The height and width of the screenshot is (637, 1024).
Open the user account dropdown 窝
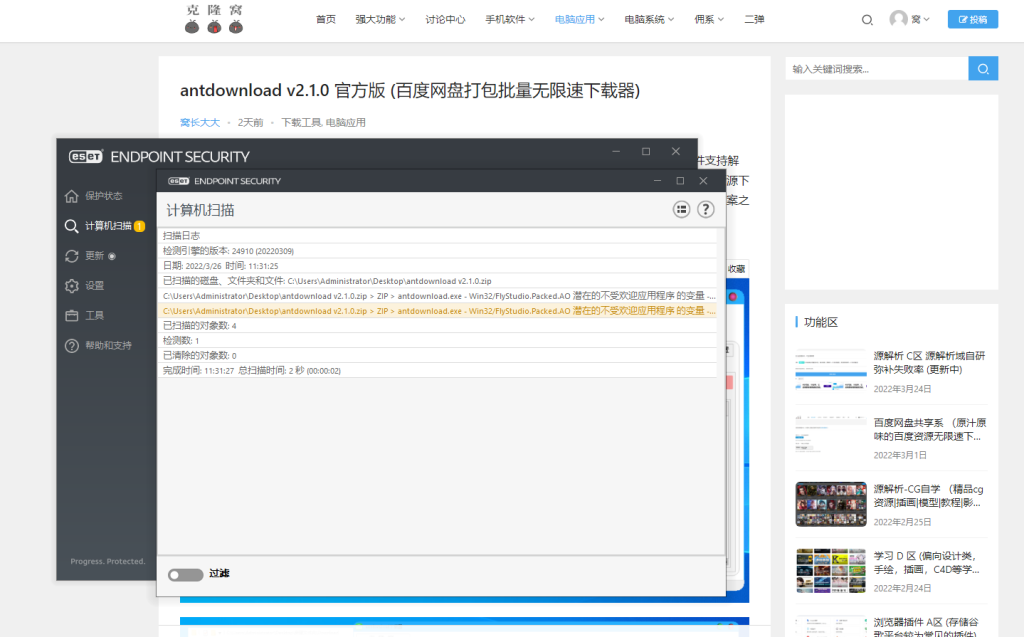(x=920, y=20)
